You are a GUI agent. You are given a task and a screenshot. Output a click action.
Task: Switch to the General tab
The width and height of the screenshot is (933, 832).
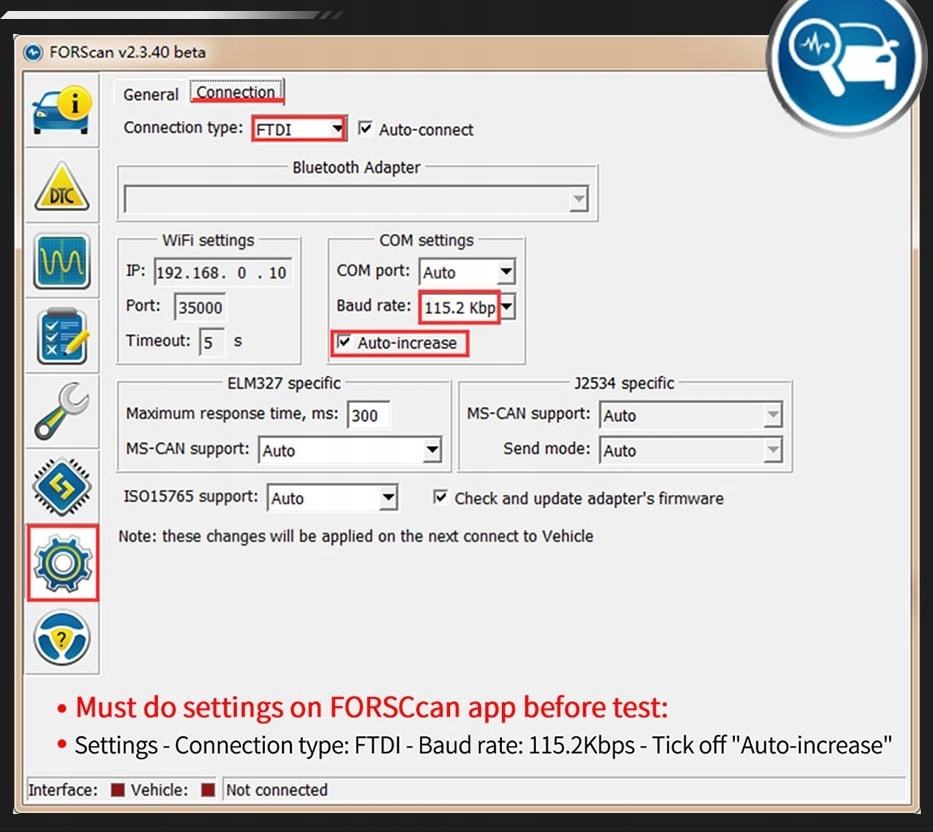(x=151, y=94)
